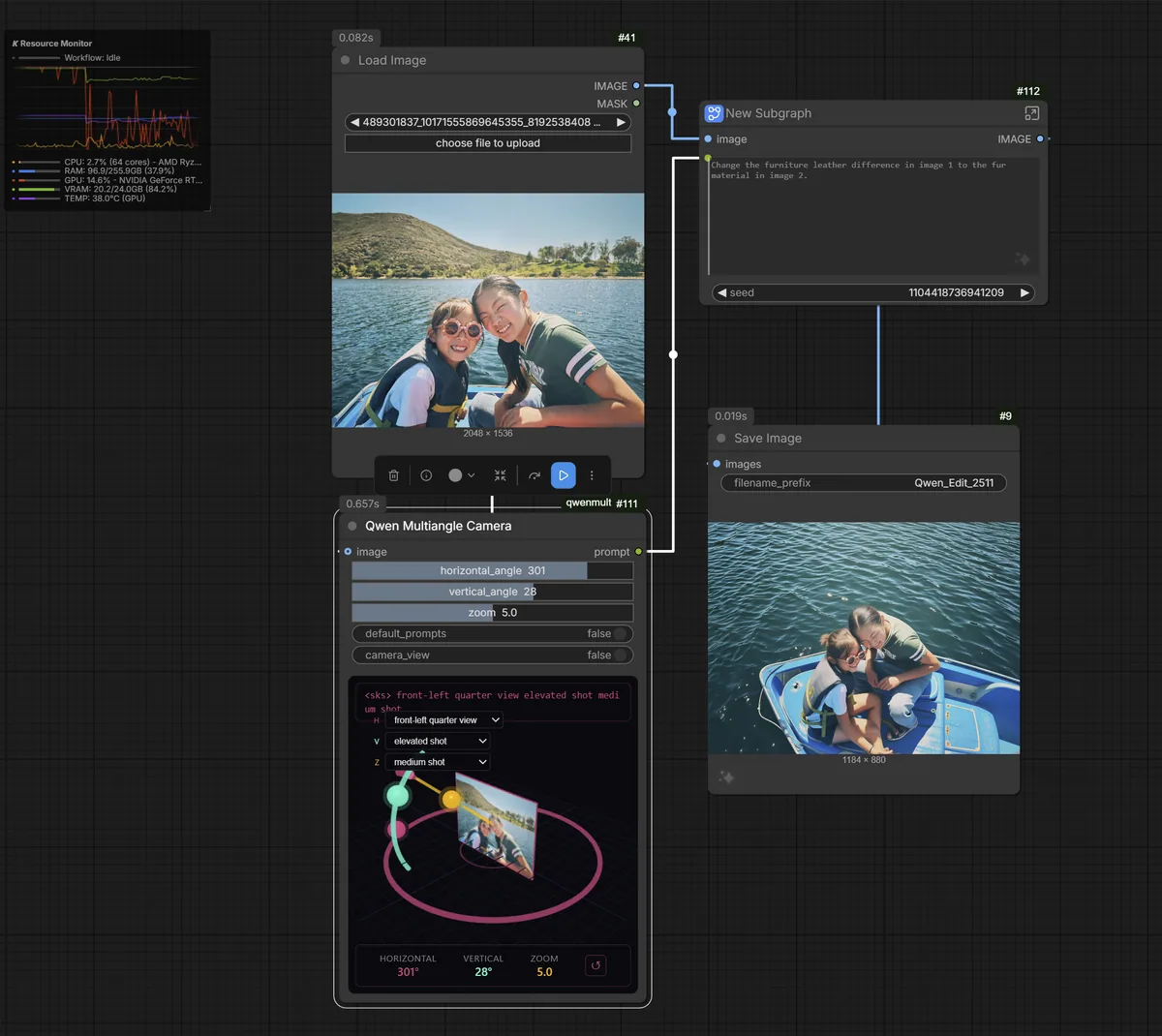Decrease the seed value with the left arrow
The image size is (1162, 1036).
pos(721,292)
